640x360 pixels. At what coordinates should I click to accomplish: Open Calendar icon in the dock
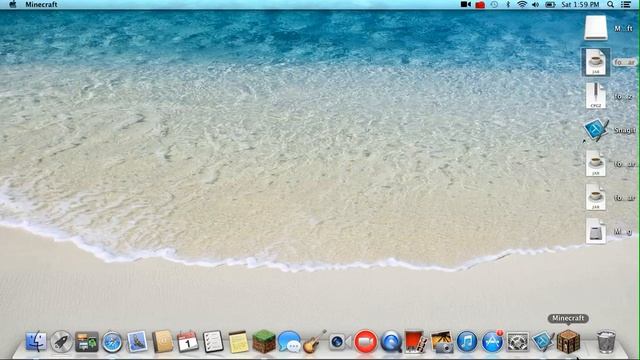[188, 342]
